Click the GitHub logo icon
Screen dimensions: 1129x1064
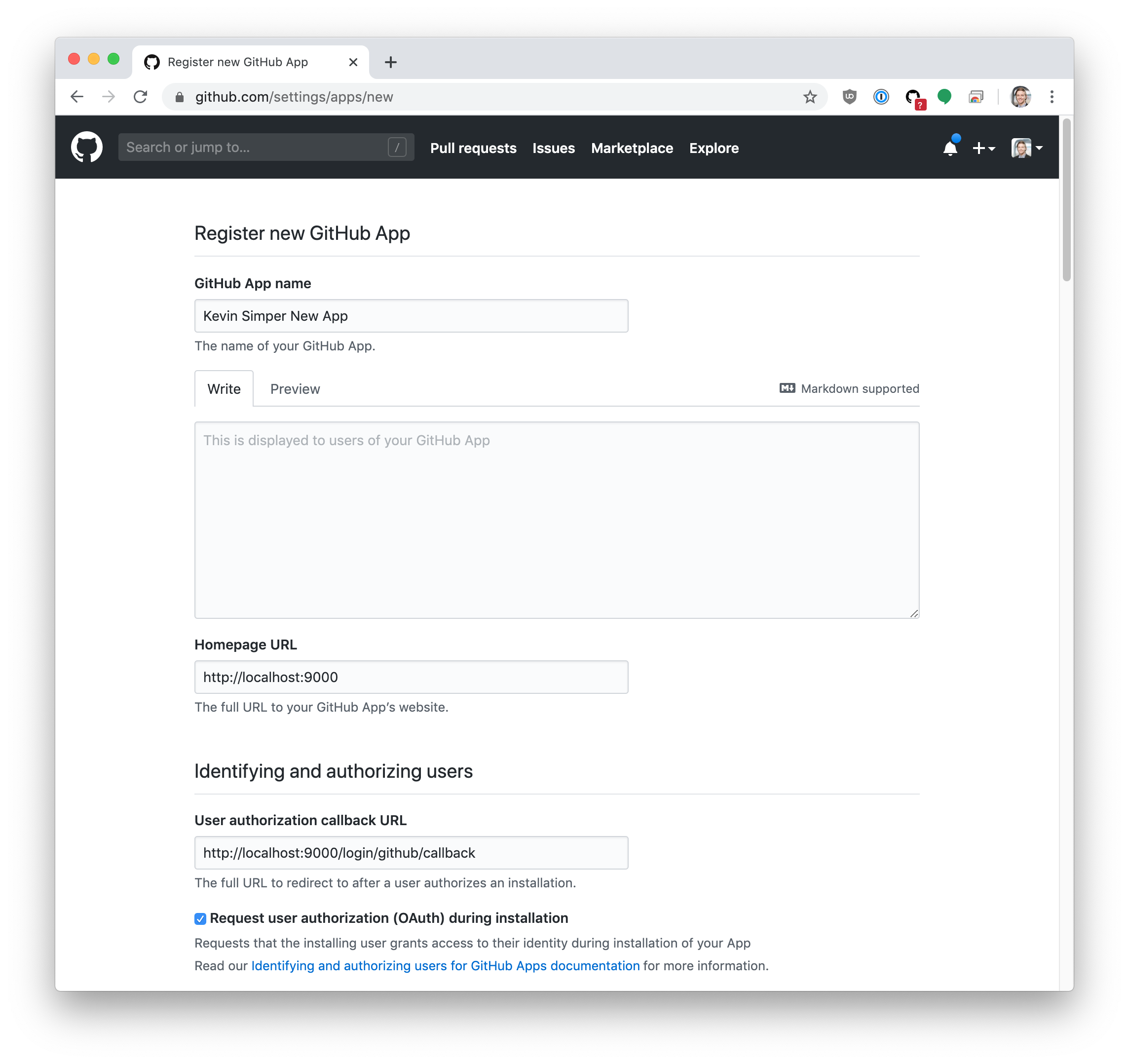(x=88, y=148)
